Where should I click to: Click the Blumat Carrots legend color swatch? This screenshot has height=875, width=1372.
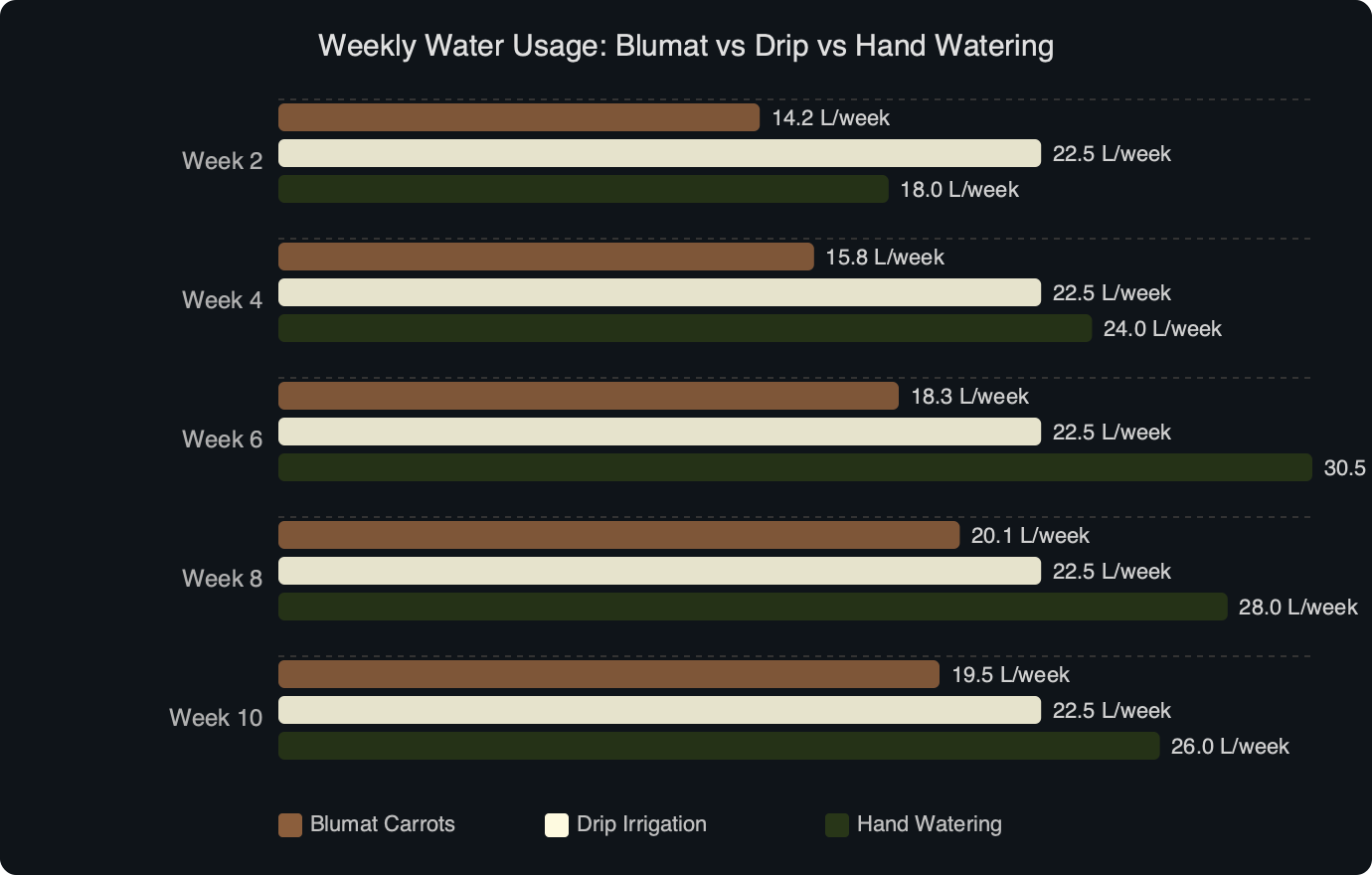point(290,825)
